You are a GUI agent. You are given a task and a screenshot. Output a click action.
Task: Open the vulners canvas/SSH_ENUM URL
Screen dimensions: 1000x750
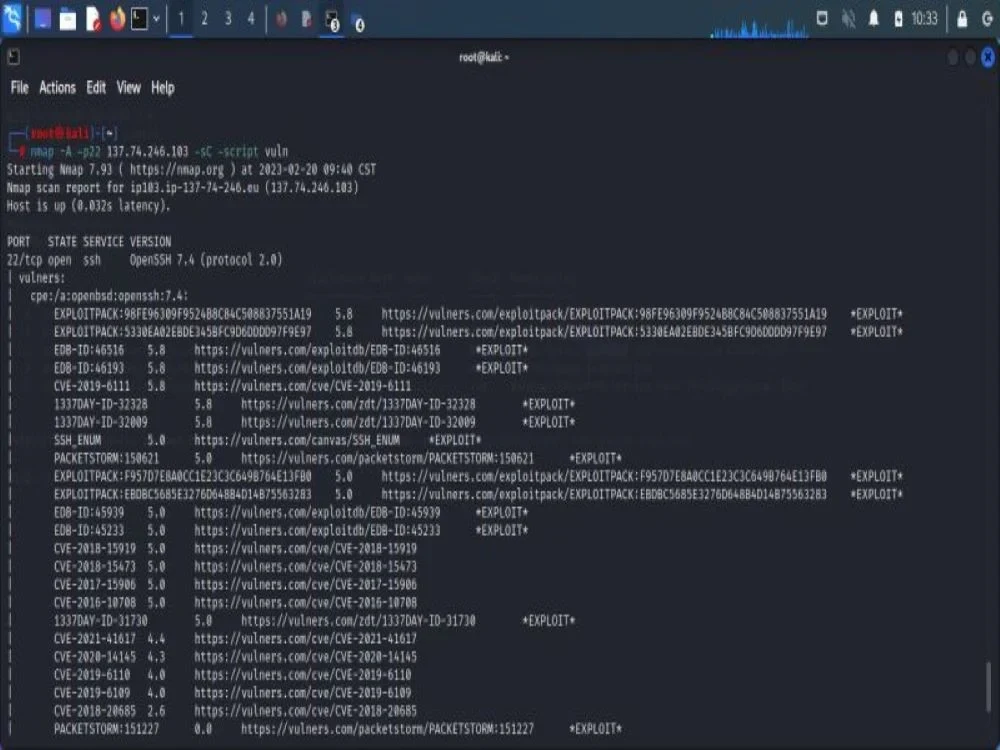(297, 440)
